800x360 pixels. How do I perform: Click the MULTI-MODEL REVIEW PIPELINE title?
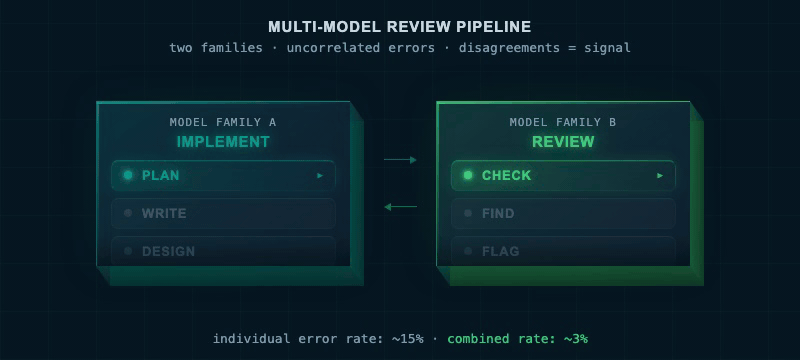click(400, 27)
